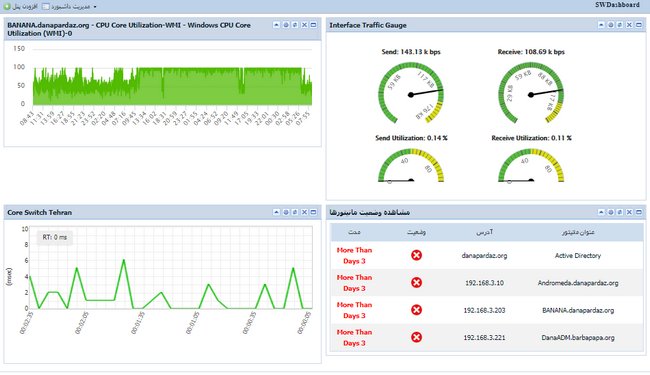Click the green add panel plus icon

click(x=7, y=6)
